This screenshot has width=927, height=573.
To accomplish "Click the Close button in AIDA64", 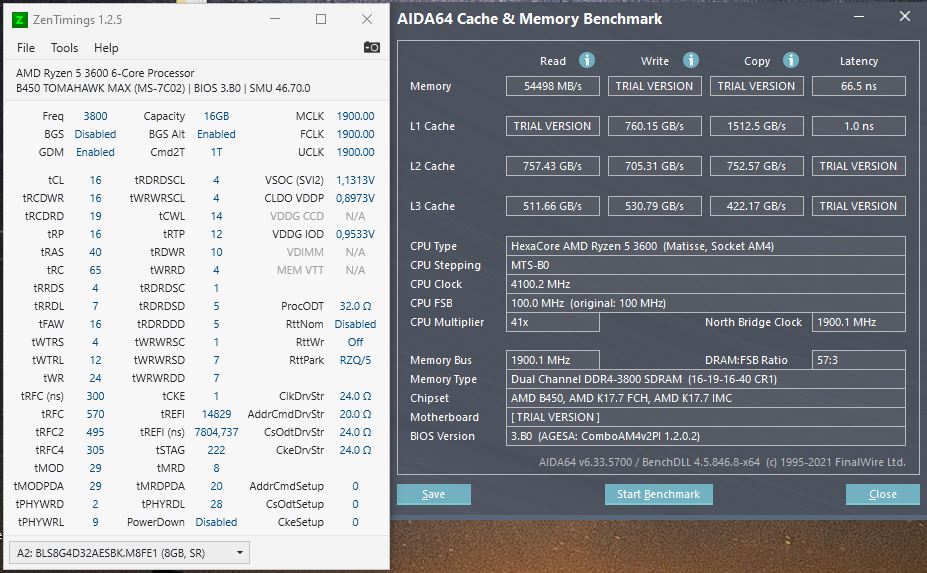I will point(883,494).
